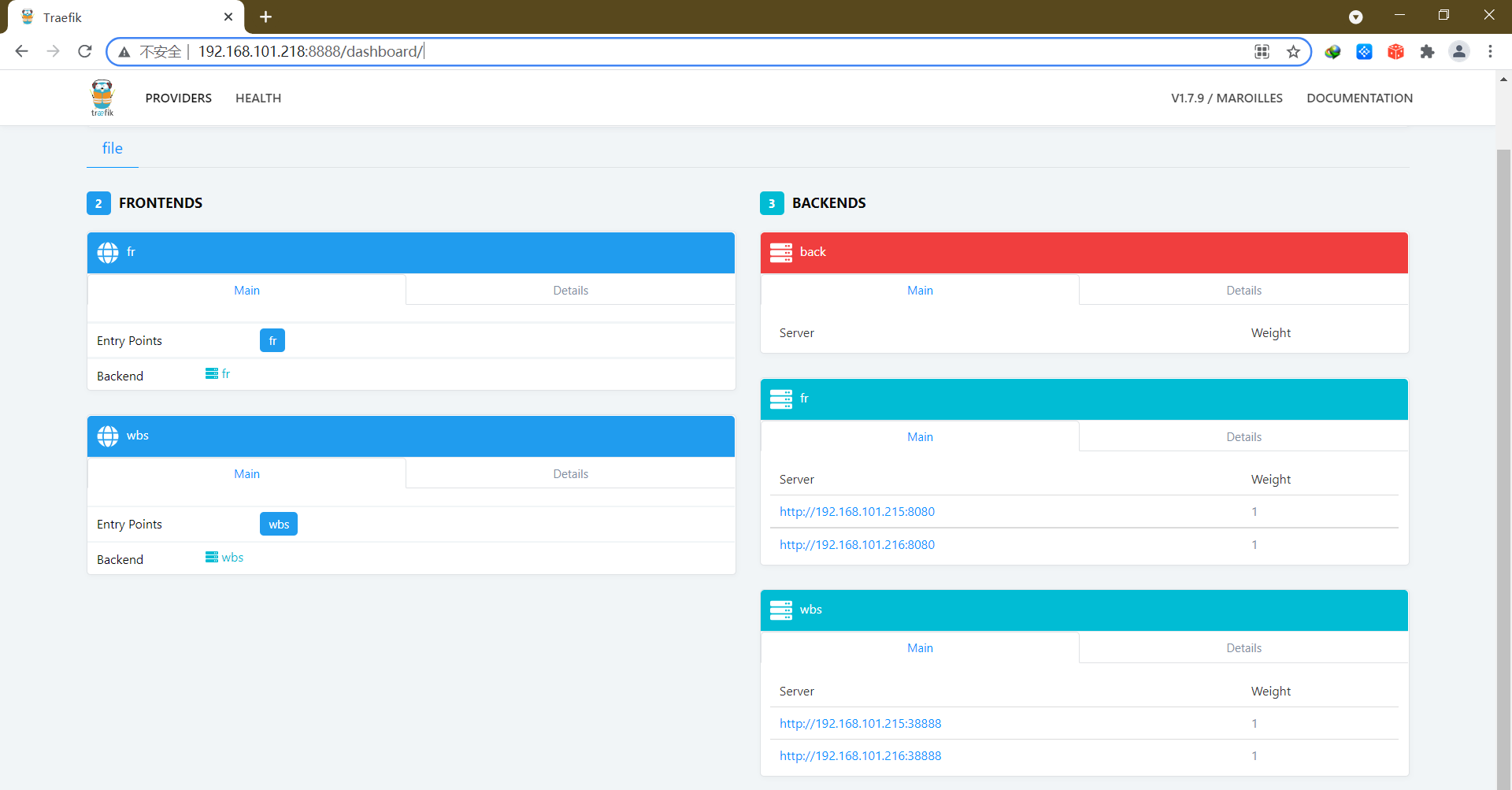This screenshot has width=1512, height=790.
Task: Click the server stack icon on the back backend
Action: pyautogui.click(x=781, y=252)
